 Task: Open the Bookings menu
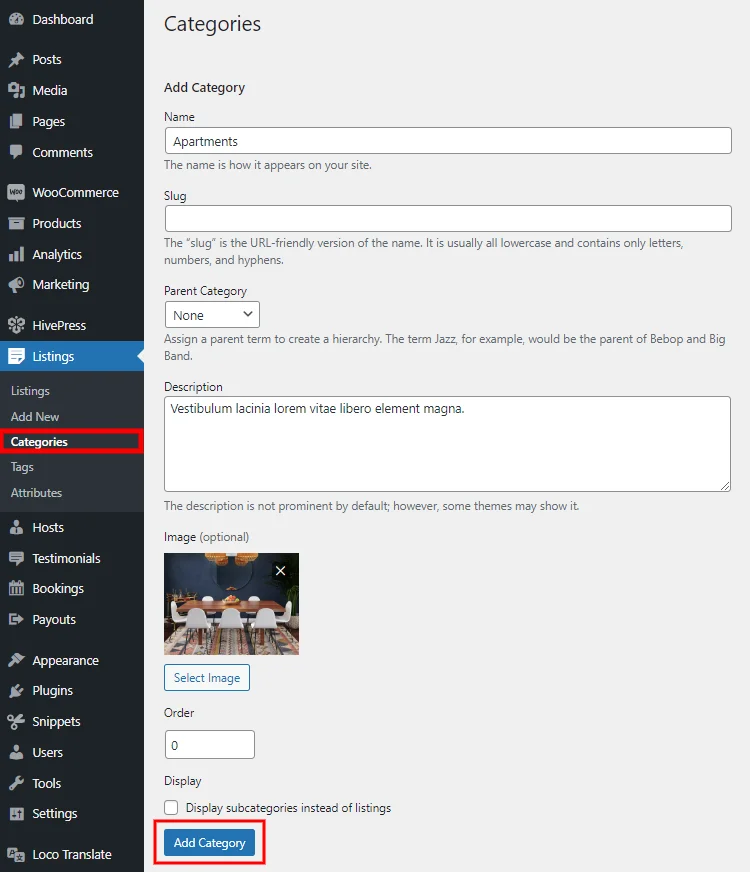[x=58, y=588]
